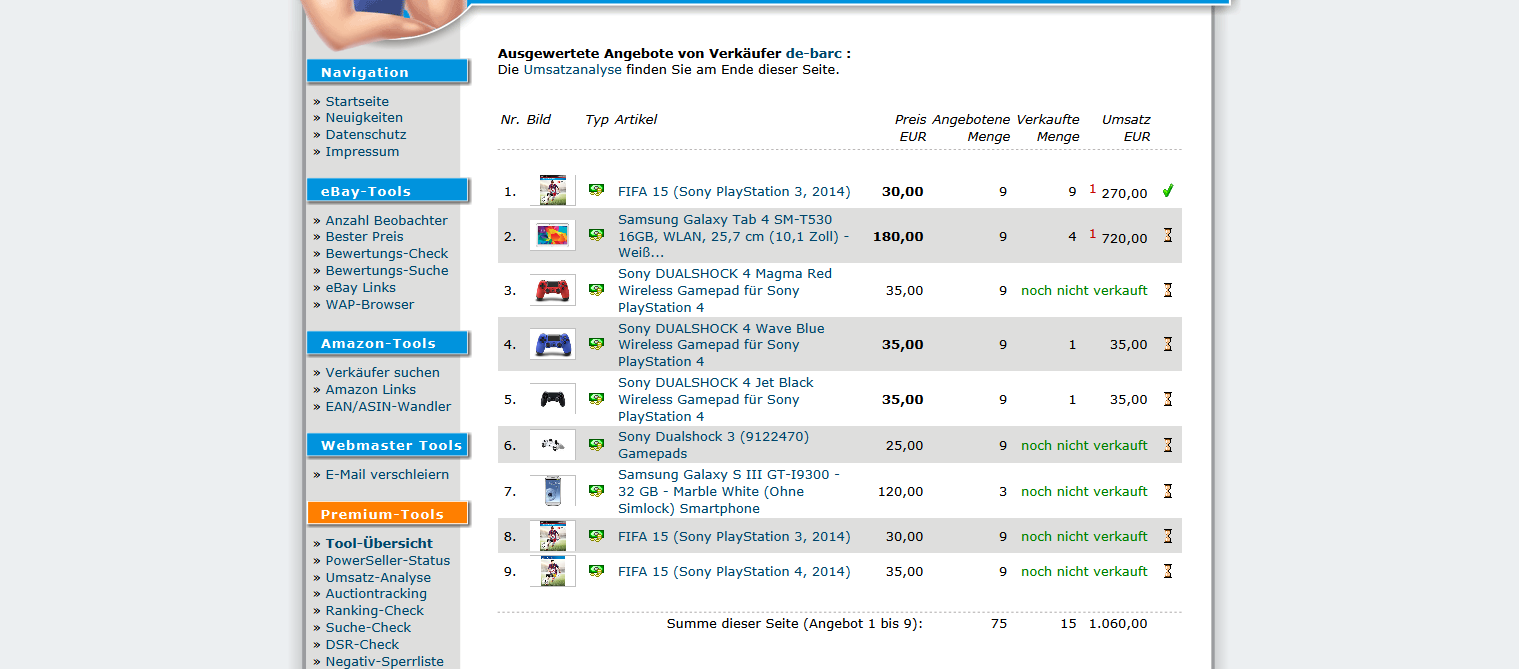
Task: Select Tool-Übersicht under Premium-Tools
Action: (379, 543)
